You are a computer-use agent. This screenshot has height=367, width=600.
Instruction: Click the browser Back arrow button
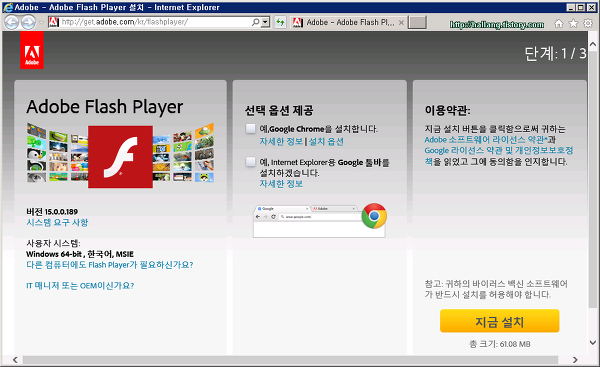pyautogui.click(x=11, y=22)
